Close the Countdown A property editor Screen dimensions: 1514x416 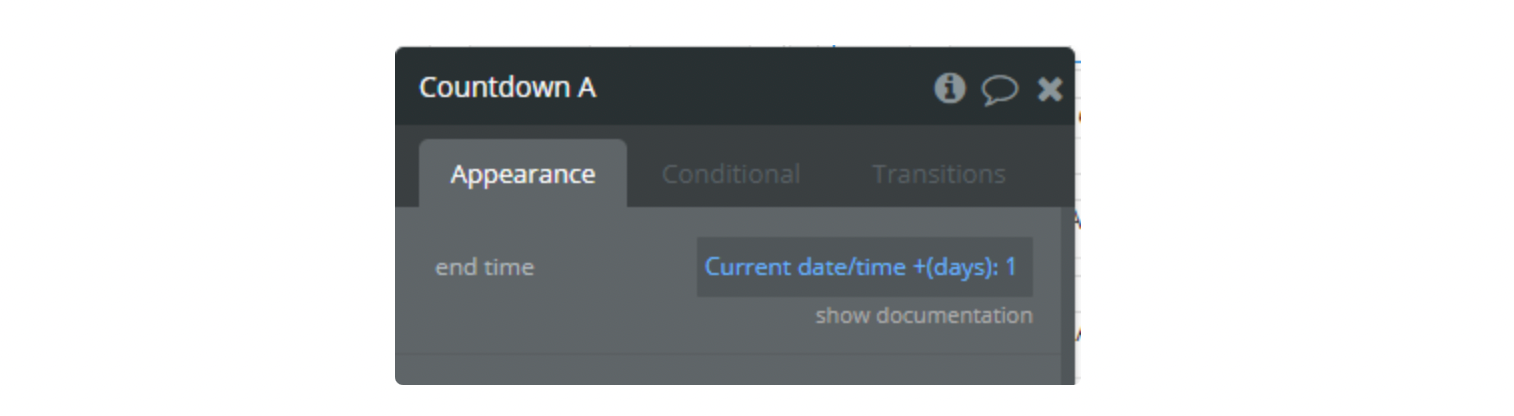click(x=1049, y=89)
